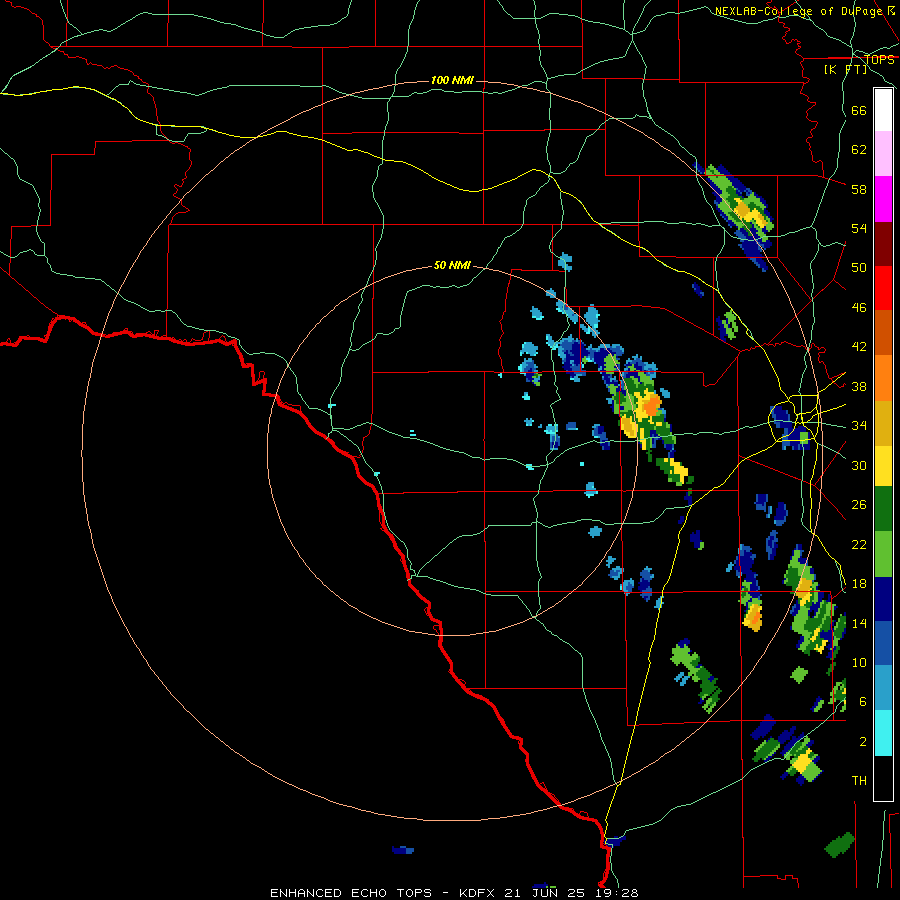
Task: Click the "TOPS" legend title
Action: pos(879,59)
